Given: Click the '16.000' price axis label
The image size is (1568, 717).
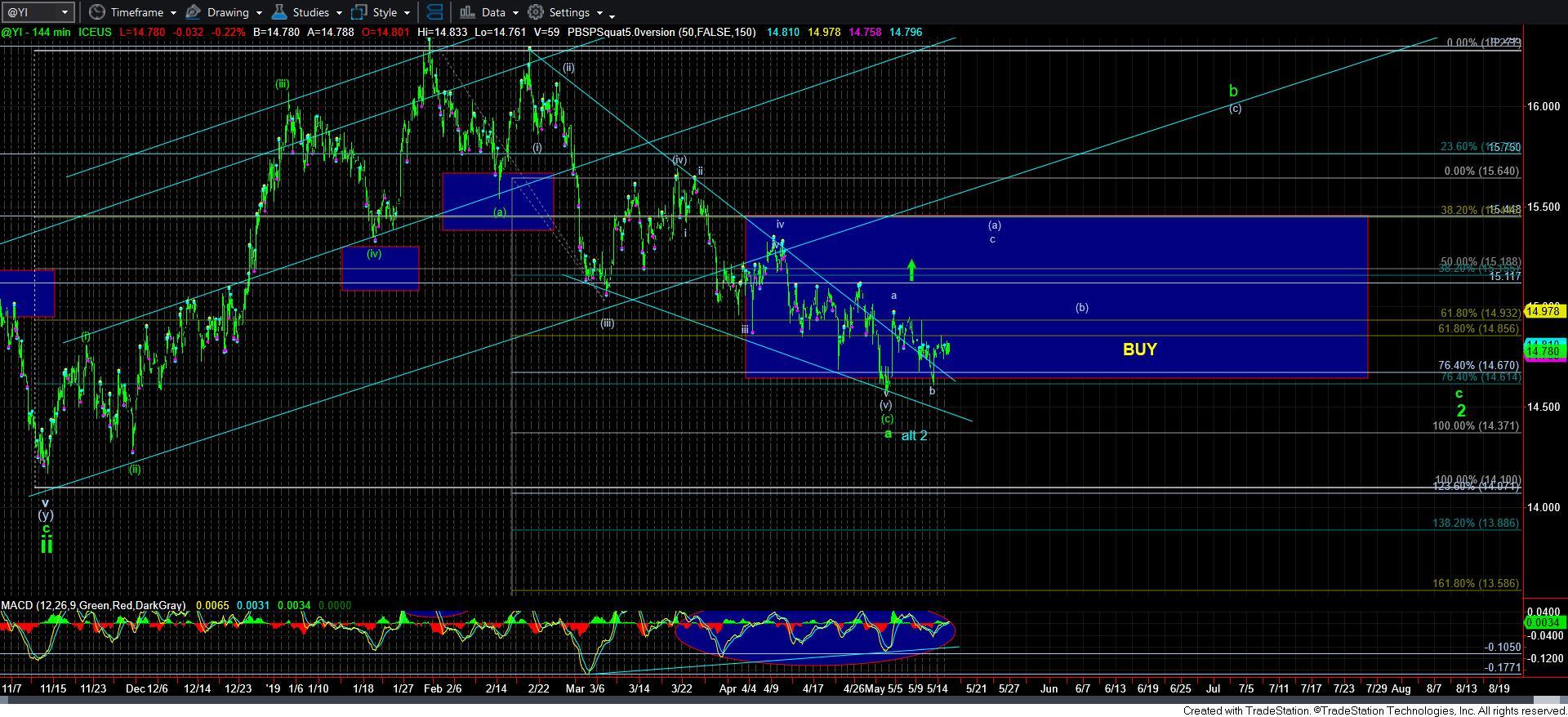Looking at the screenshot, I should point(1543,107).
